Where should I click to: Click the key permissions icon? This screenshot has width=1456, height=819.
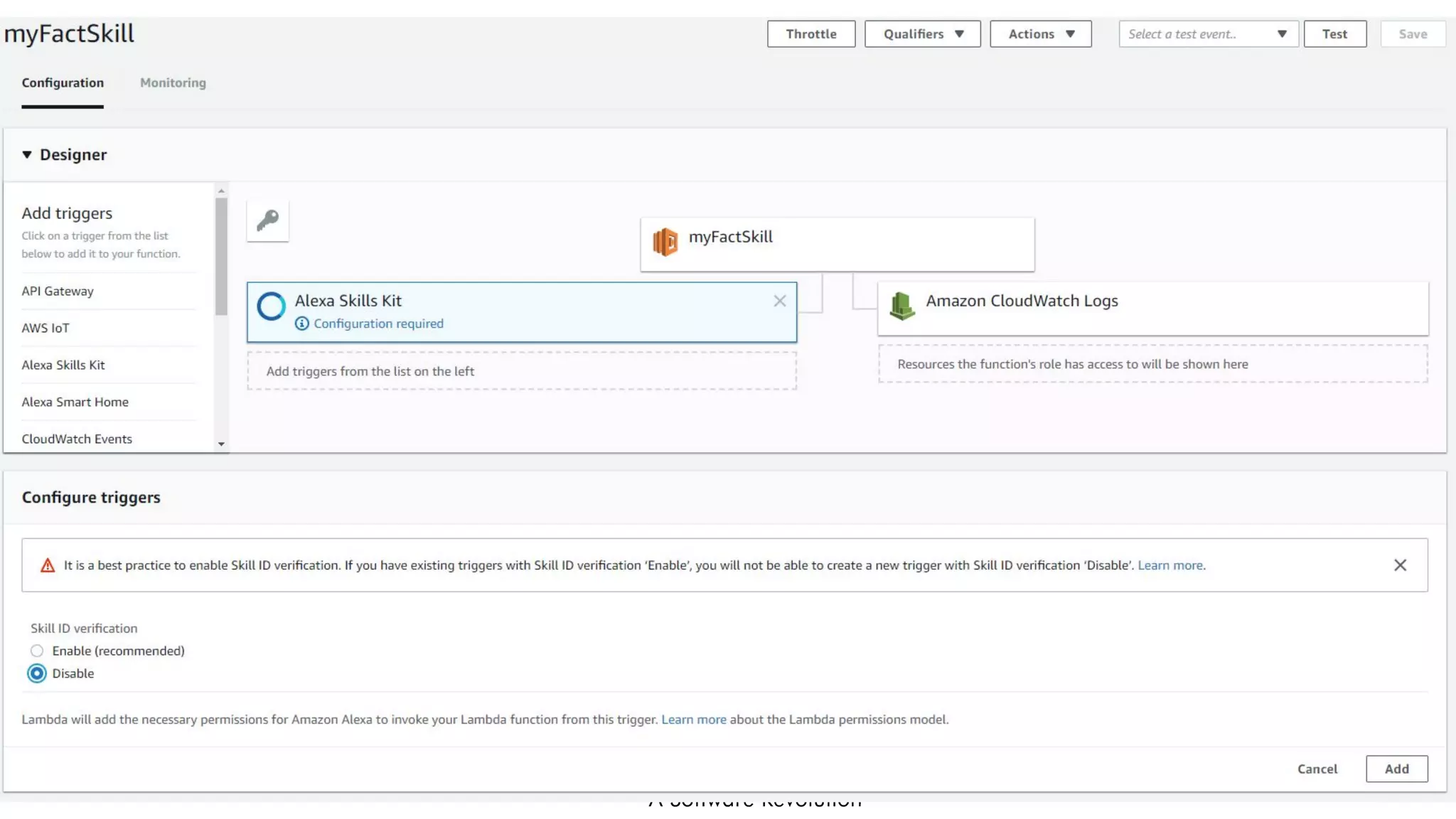tap(267, 220)
